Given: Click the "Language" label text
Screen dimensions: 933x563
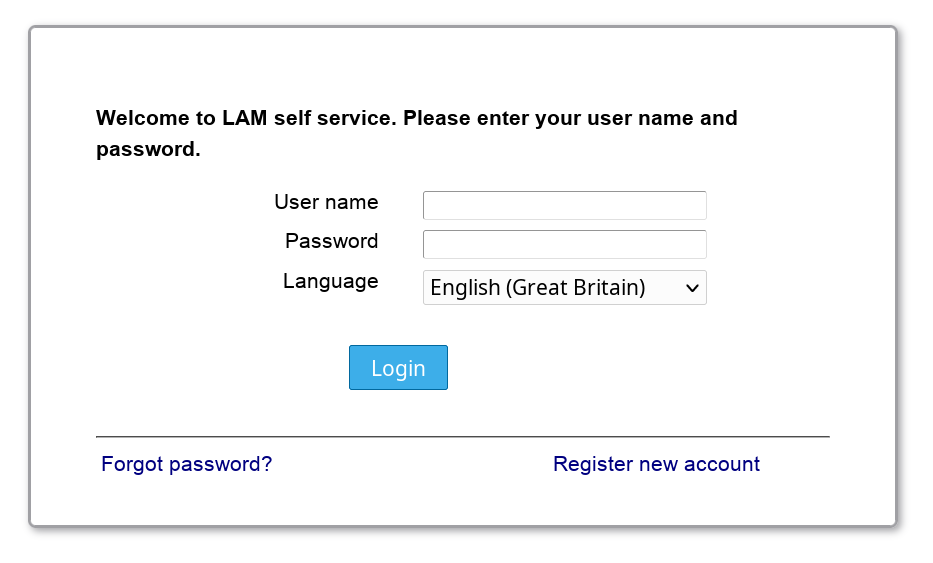Looking at the screenshot, I should (330, 281).
